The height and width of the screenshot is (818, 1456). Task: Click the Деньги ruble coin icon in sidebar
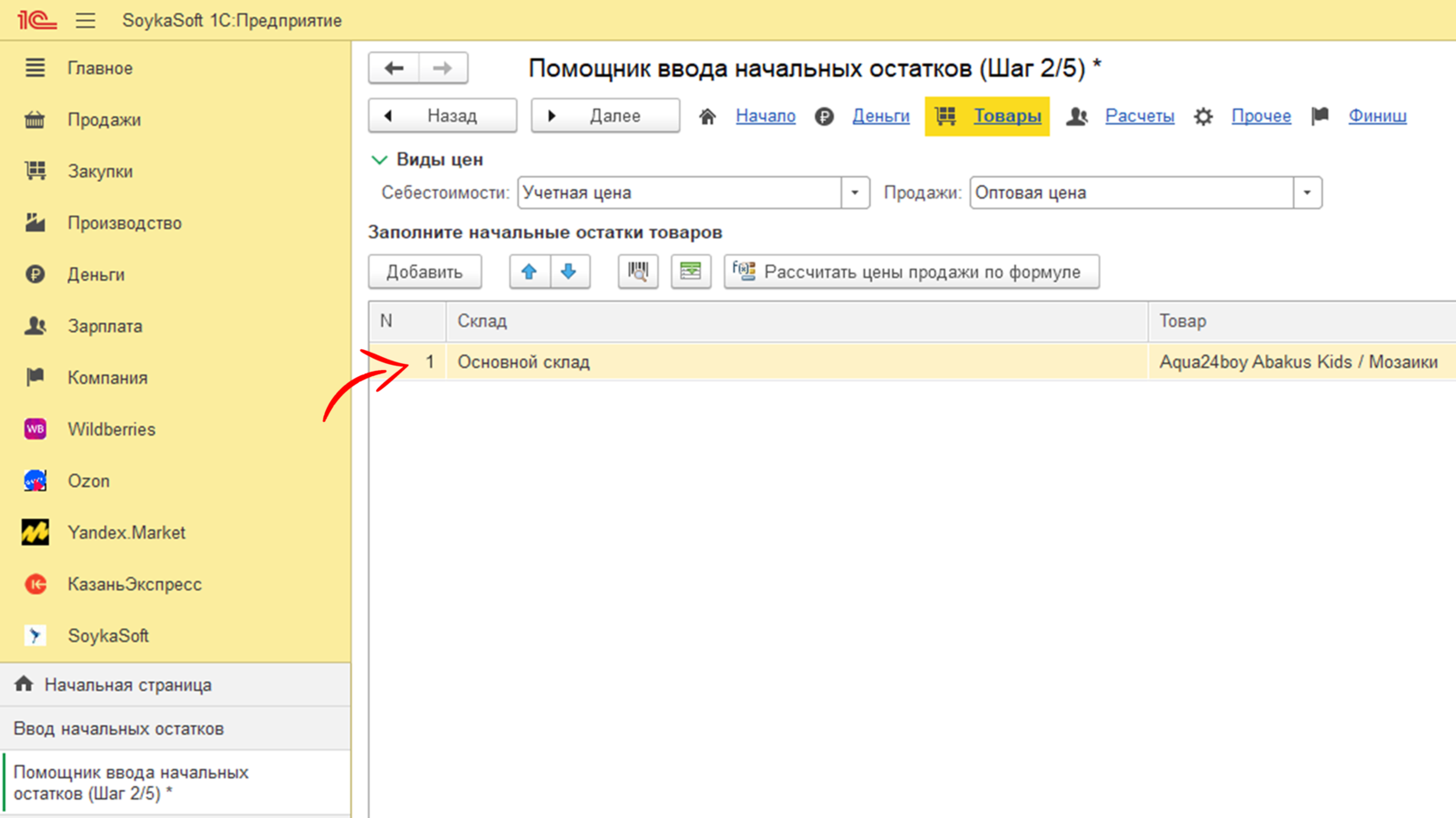pos(35,274)
